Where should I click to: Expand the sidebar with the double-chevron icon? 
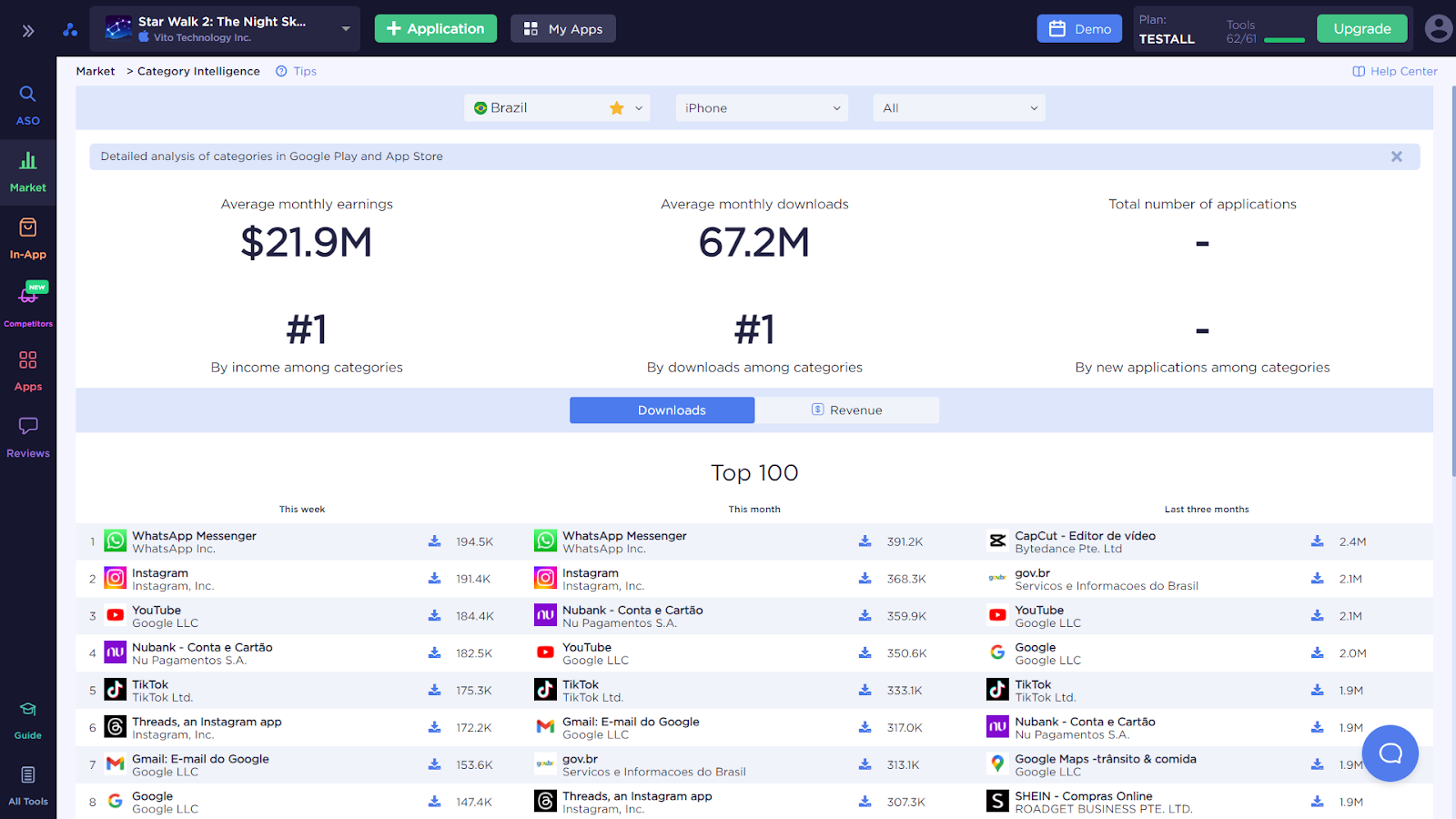coord(28,31)
